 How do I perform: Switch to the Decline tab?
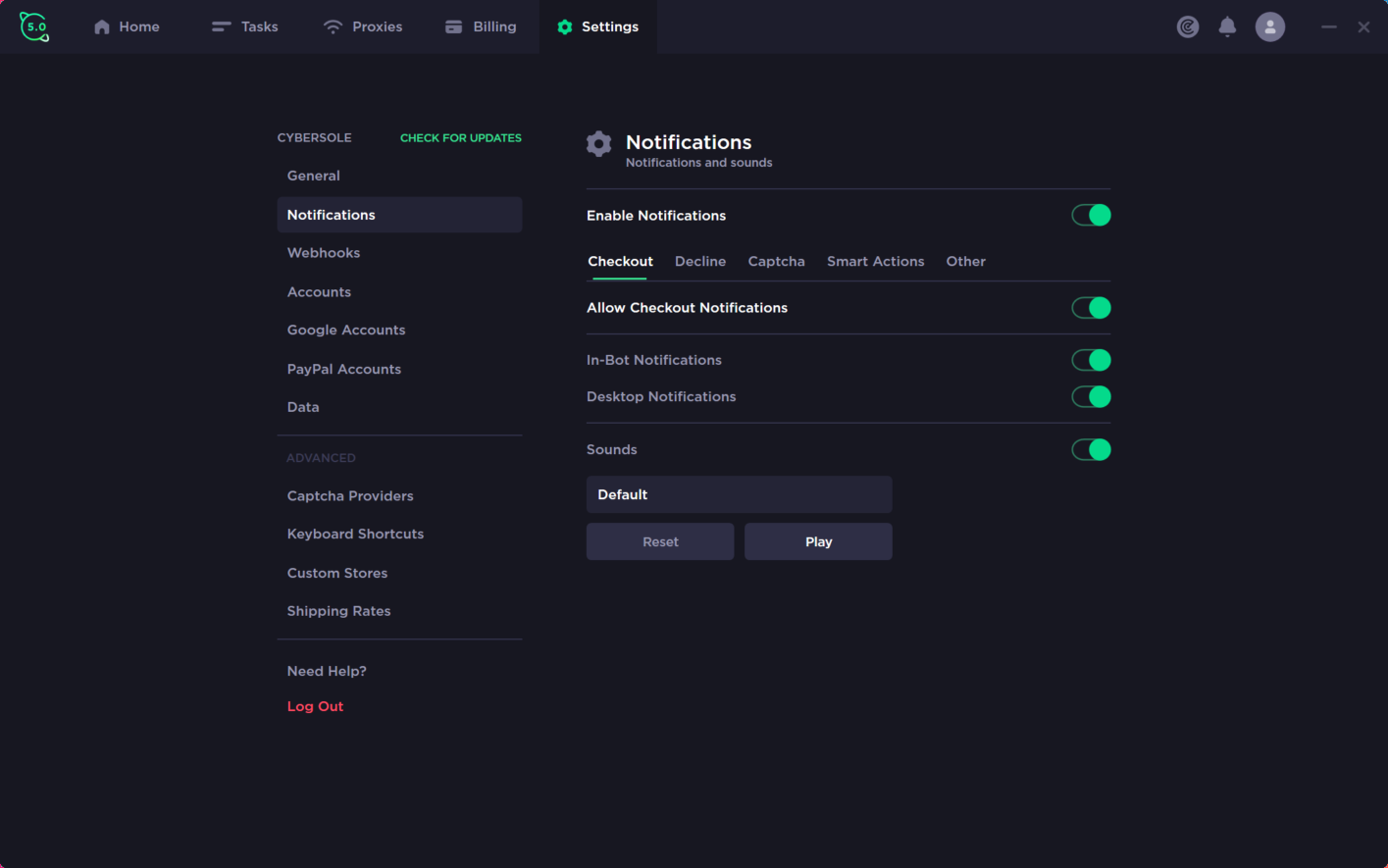(x=700, y=261)
